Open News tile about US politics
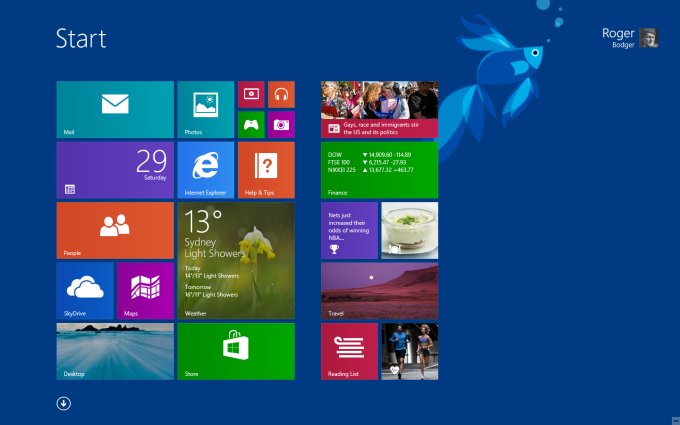Image resolution: width=680 pixels, height=425 pixels. coord(379,109)
